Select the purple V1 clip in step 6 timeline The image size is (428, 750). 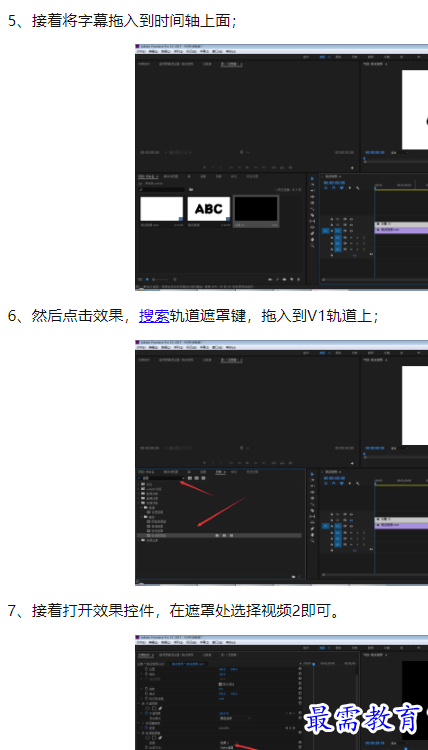[x=402, y=525]
